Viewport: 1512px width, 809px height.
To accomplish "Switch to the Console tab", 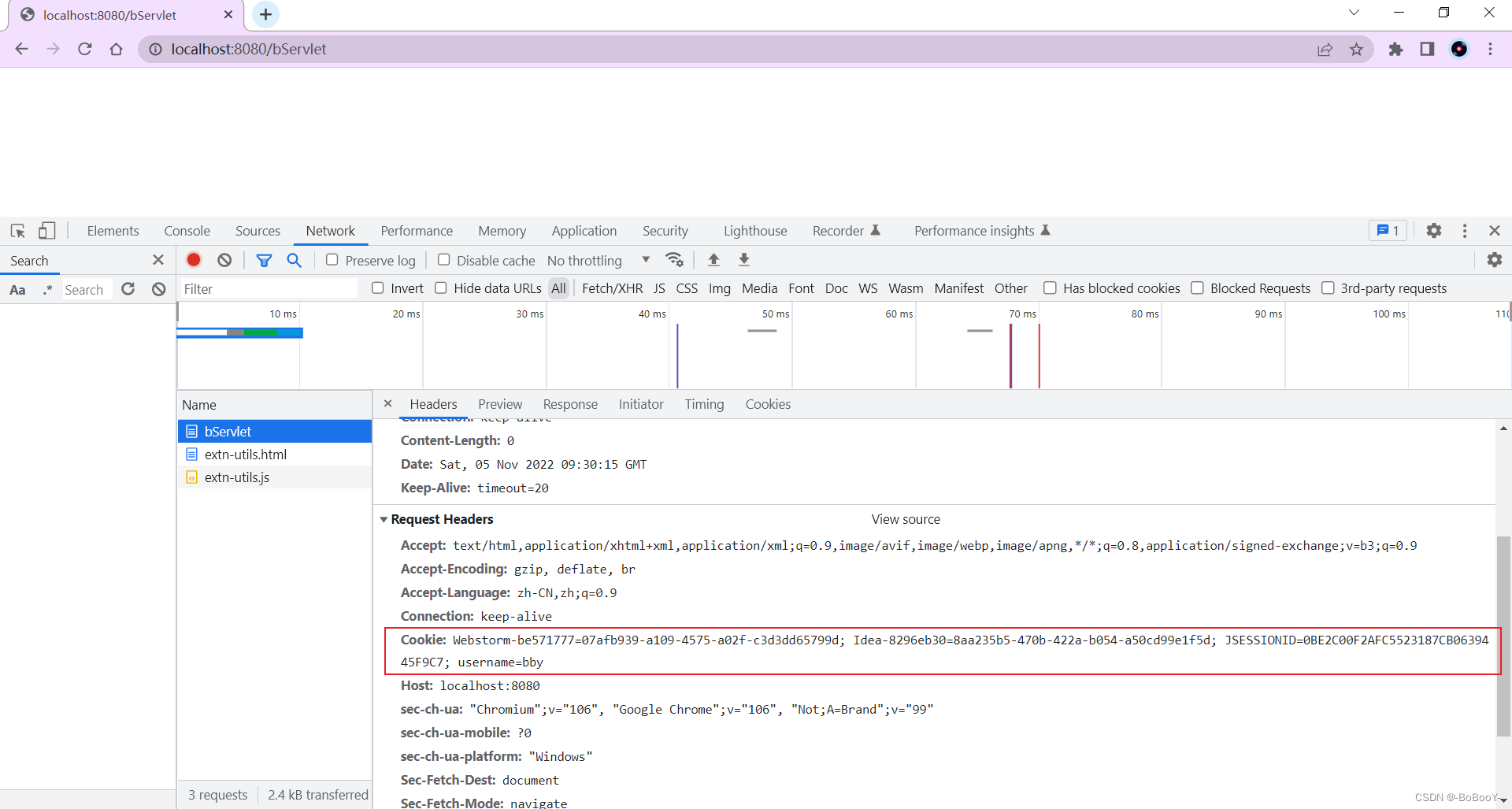I will point(187,231).
